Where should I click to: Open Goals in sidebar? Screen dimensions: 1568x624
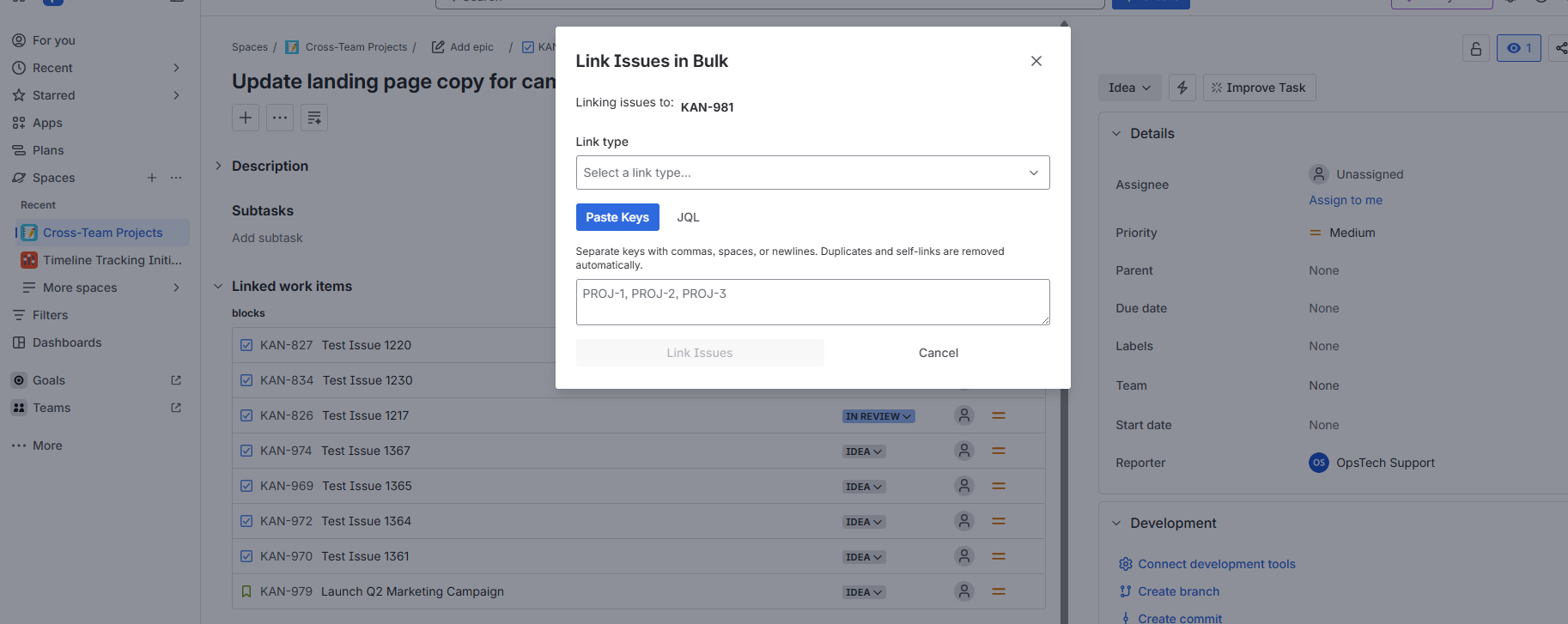[x=49, y=380]
